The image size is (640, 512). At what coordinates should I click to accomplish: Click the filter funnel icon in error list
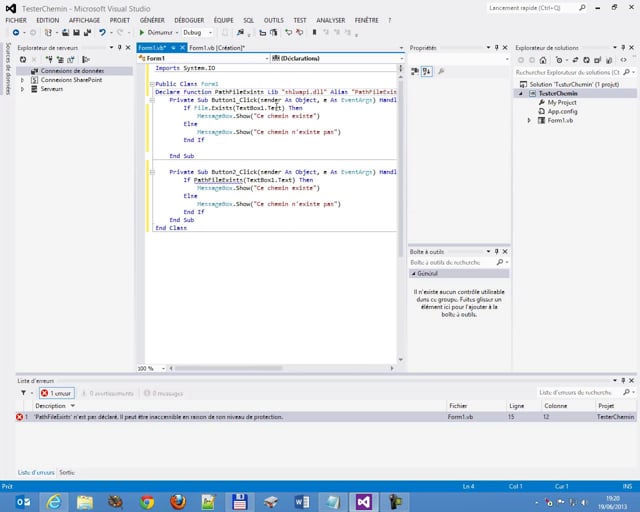pos(24,393)
